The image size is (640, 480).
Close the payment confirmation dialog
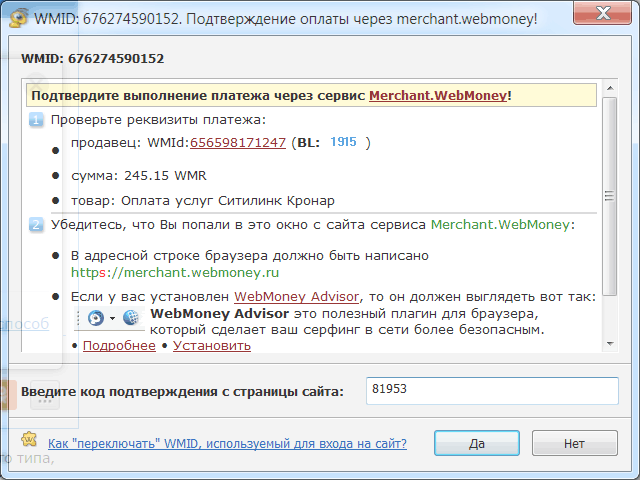[x=602, y=13]
